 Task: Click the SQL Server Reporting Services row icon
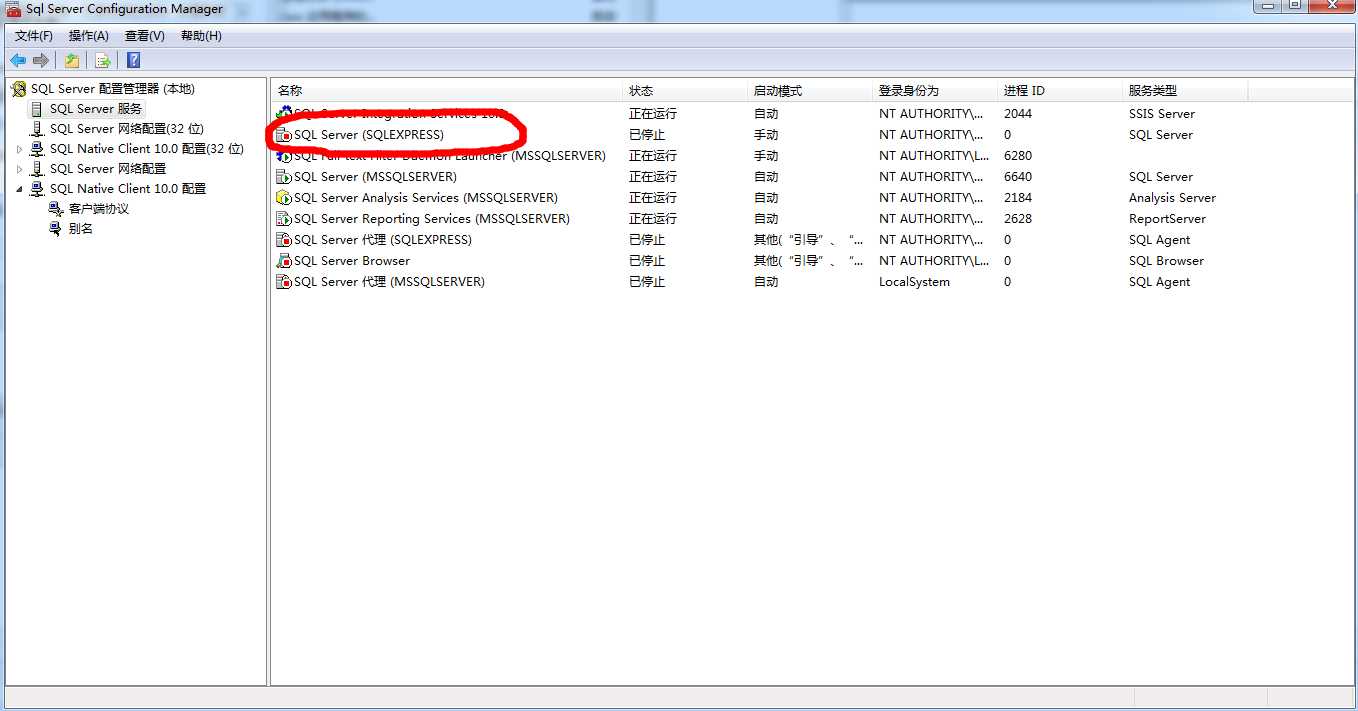pyautogui.click(x=284, y=219)
